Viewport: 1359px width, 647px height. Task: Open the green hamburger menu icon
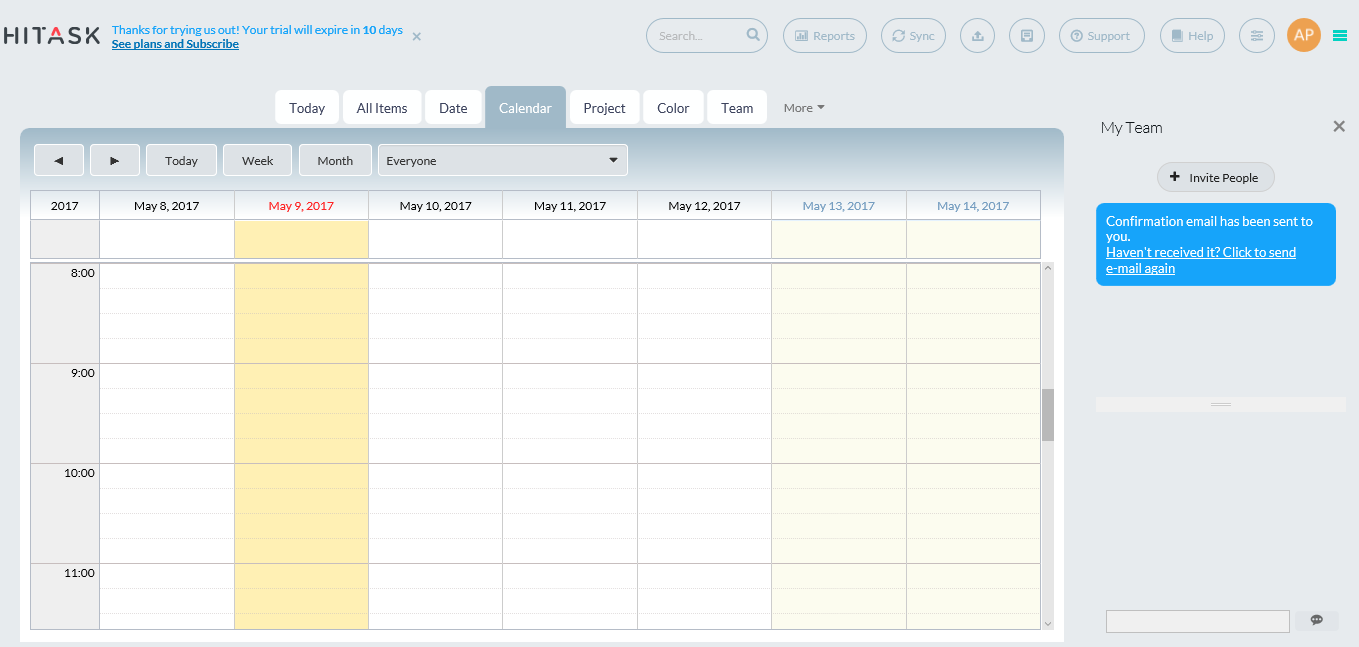click(1340, 35)
